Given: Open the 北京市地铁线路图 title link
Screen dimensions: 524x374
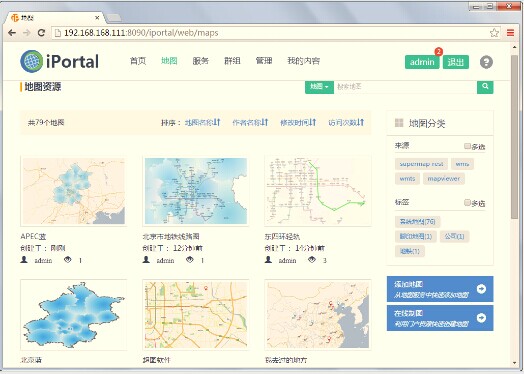Looking at the screenshot, I should [x=171, y=237].
